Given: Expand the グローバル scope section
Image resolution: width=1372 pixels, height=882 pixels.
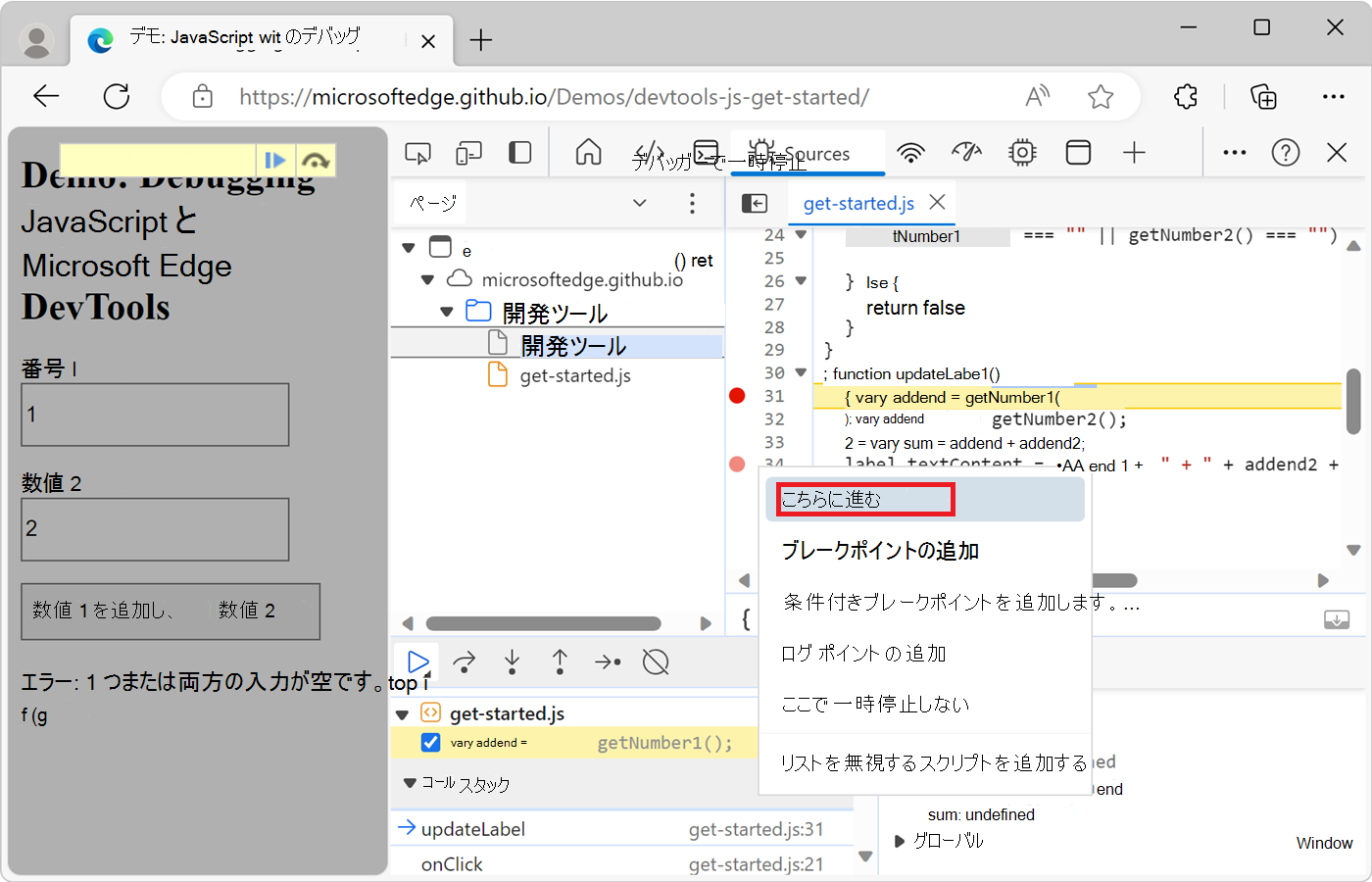Looking at the screenshot, I should tap(901, 840).
